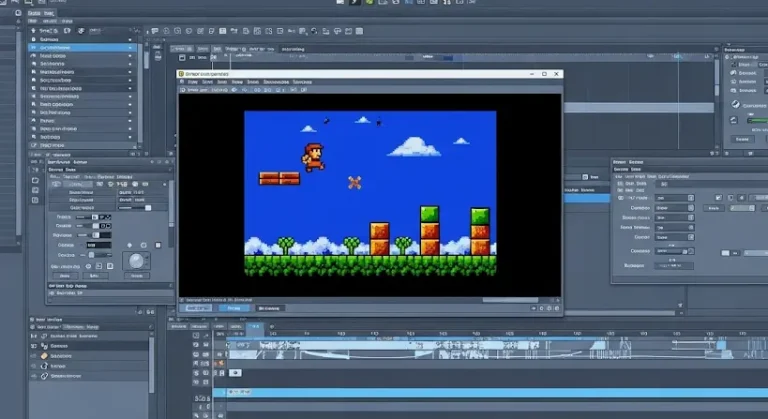This screenshot has height=419, width=768.
Task: Click the diamond keyframe icon beside the dark field
Action: (x=129, y=245)
